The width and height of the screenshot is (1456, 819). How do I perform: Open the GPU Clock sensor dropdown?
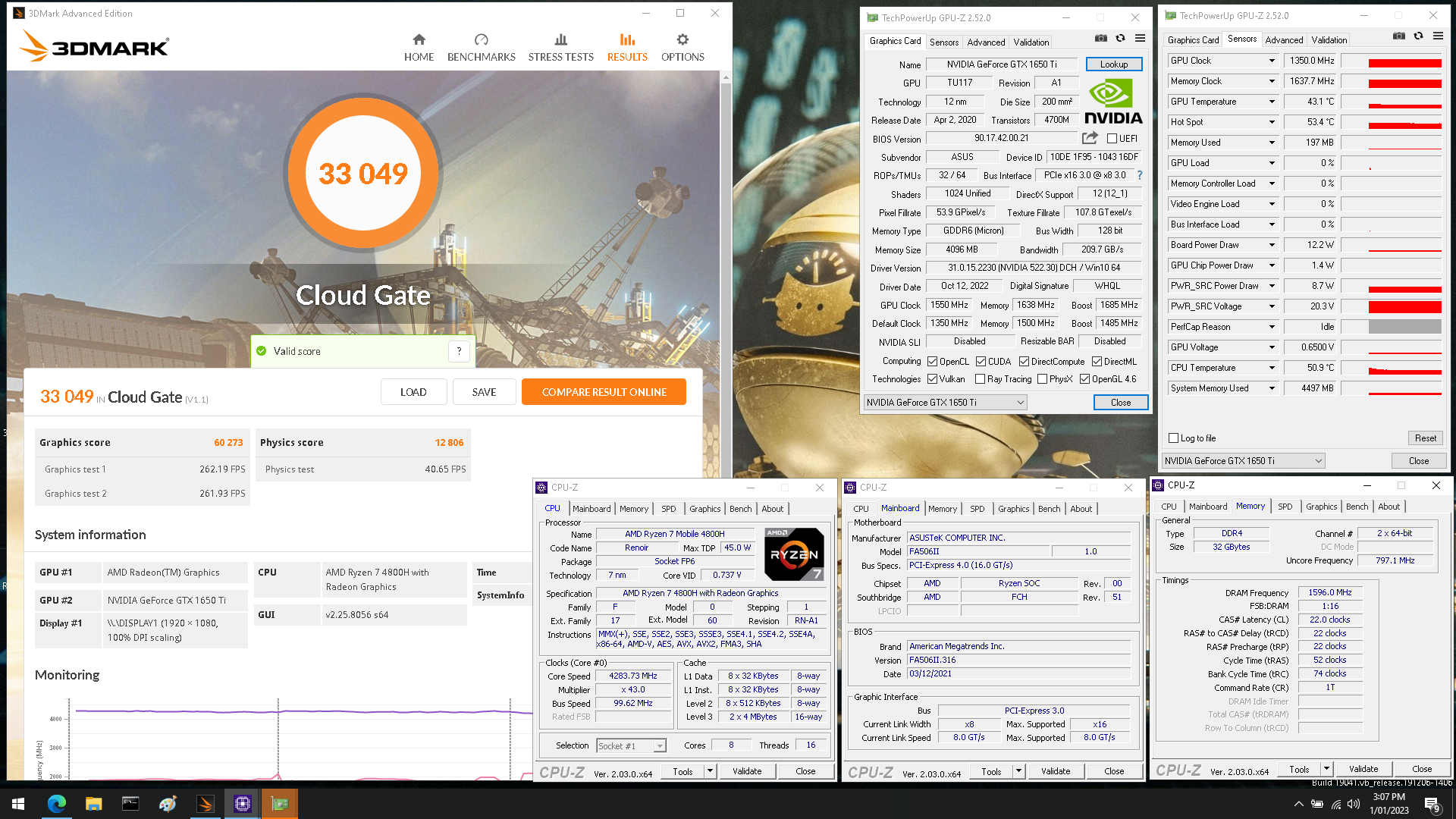click(x=1272, y=61)
